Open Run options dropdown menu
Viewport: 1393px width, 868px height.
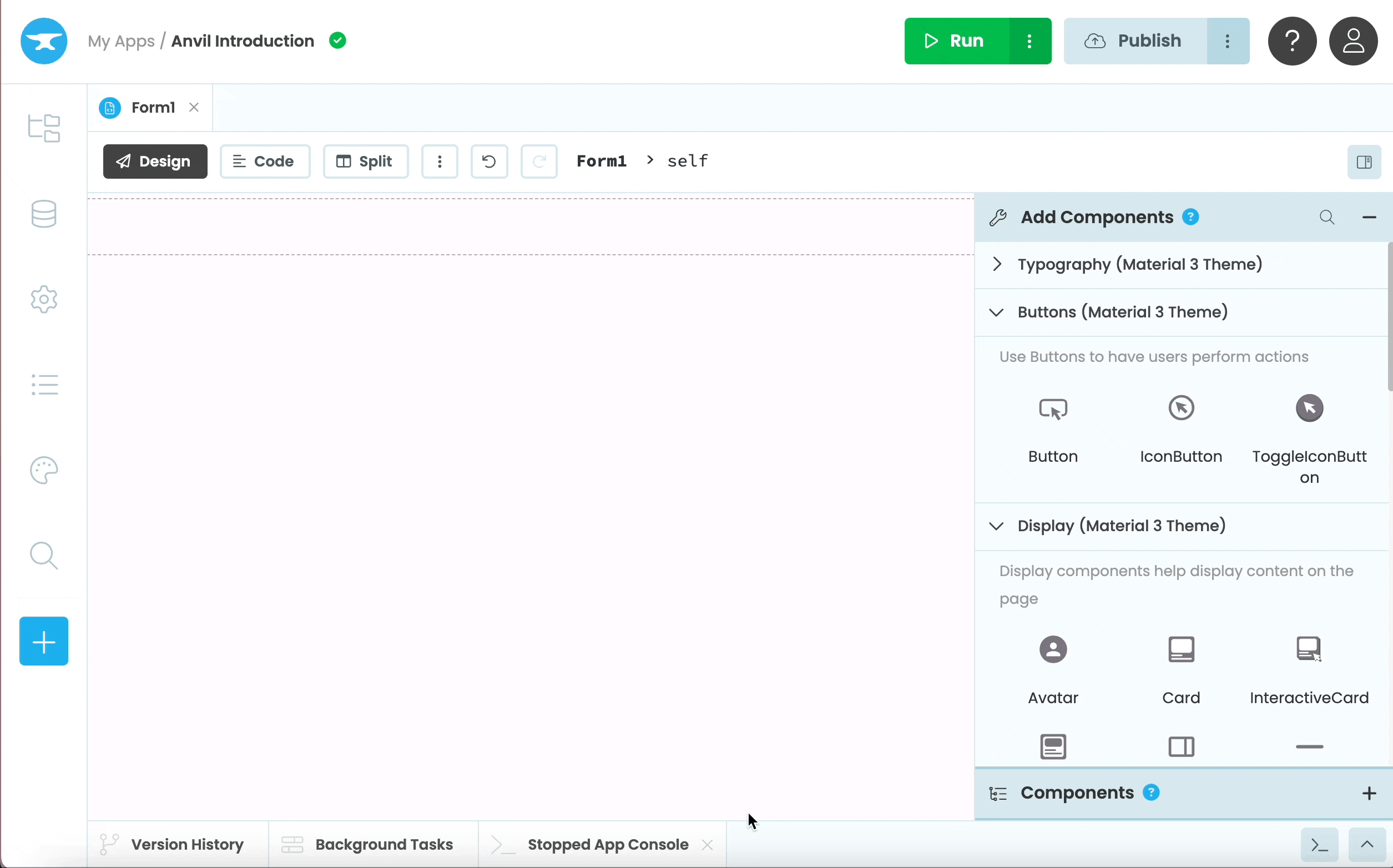point(1029,41)
